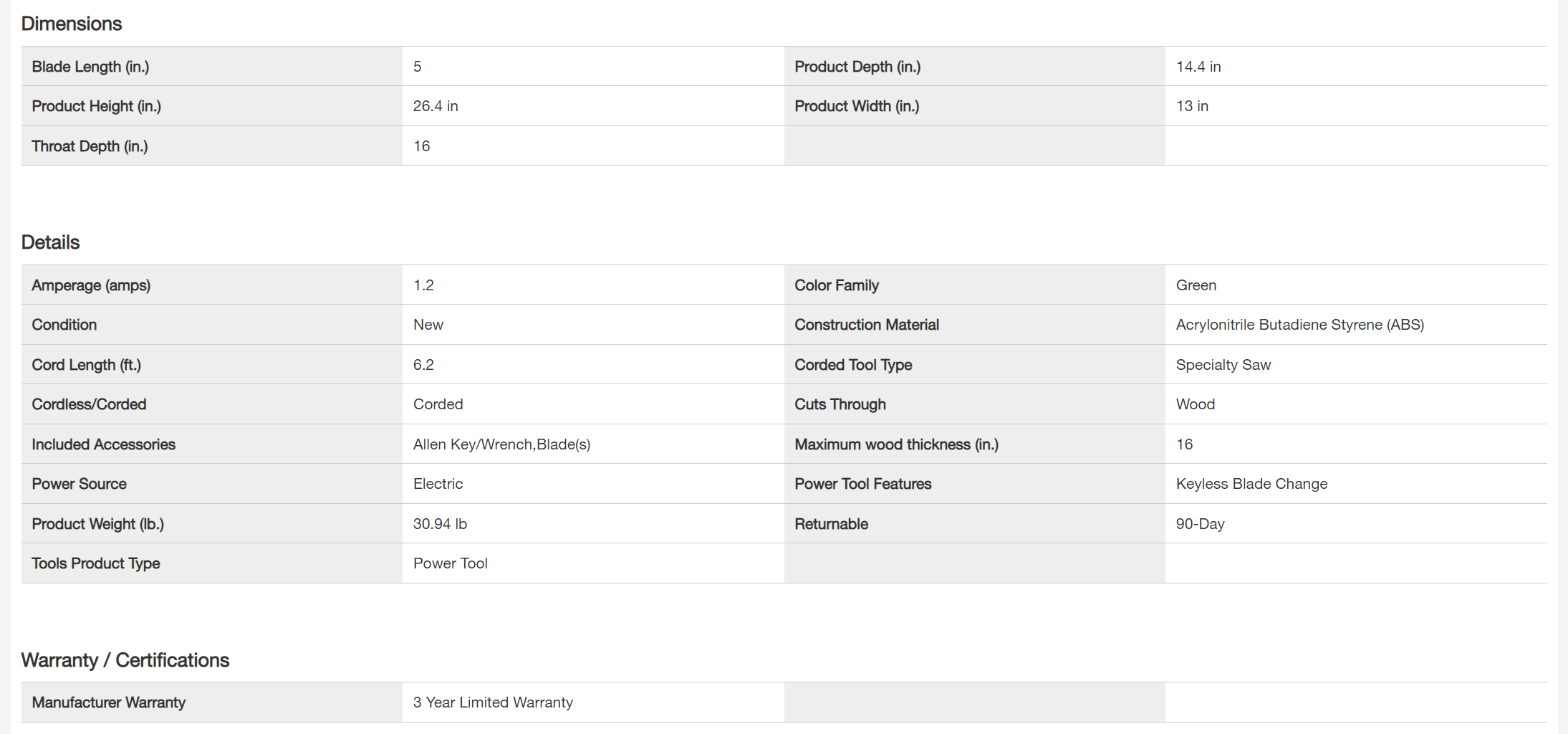
Task: Click the 3 Year Limited Warranty text
Action: click(493, 702)
